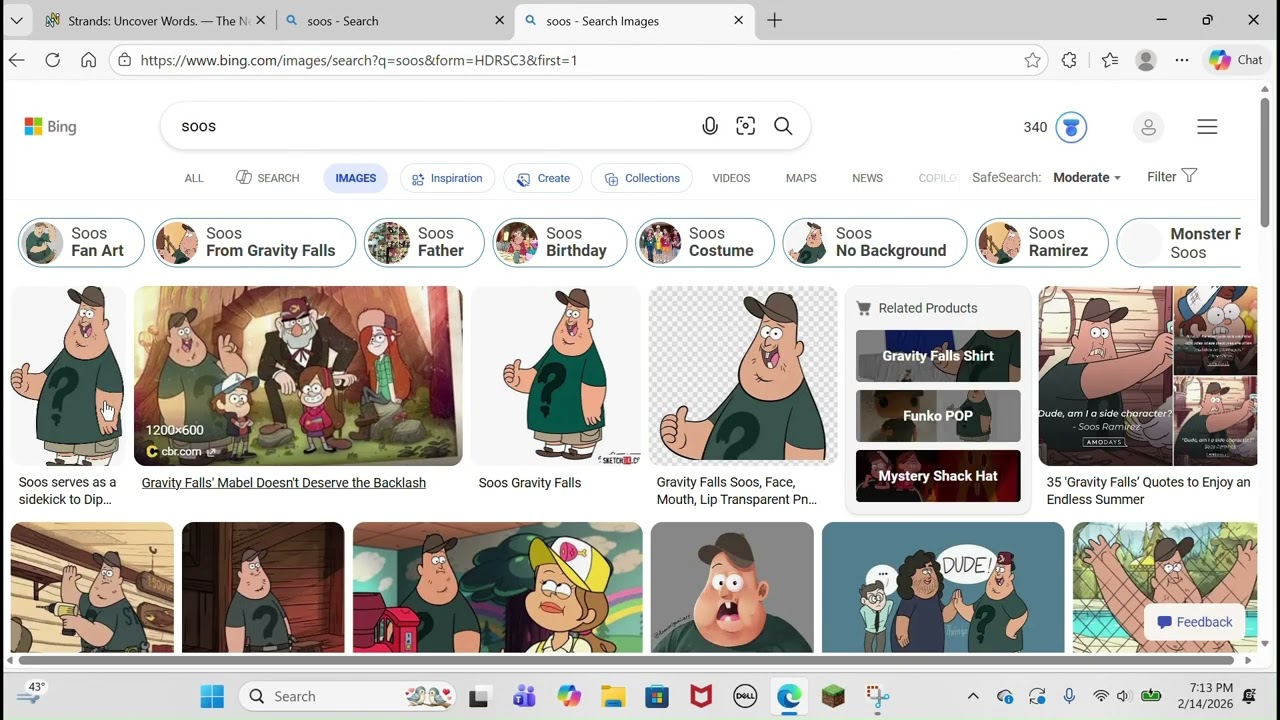This screenshot has height=720, width=1280.
Task: Click the horizontal scrollbar at page bottom
Action: (625, 660)
